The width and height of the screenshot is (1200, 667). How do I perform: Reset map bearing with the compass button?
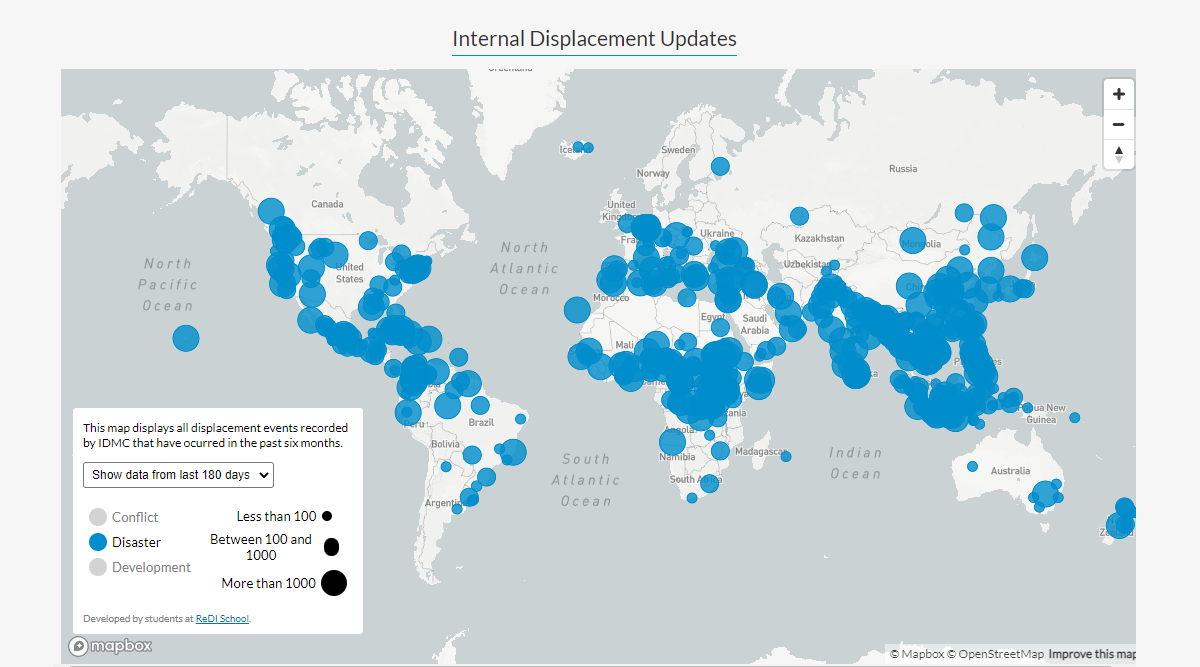click(x=1118, y=154)
